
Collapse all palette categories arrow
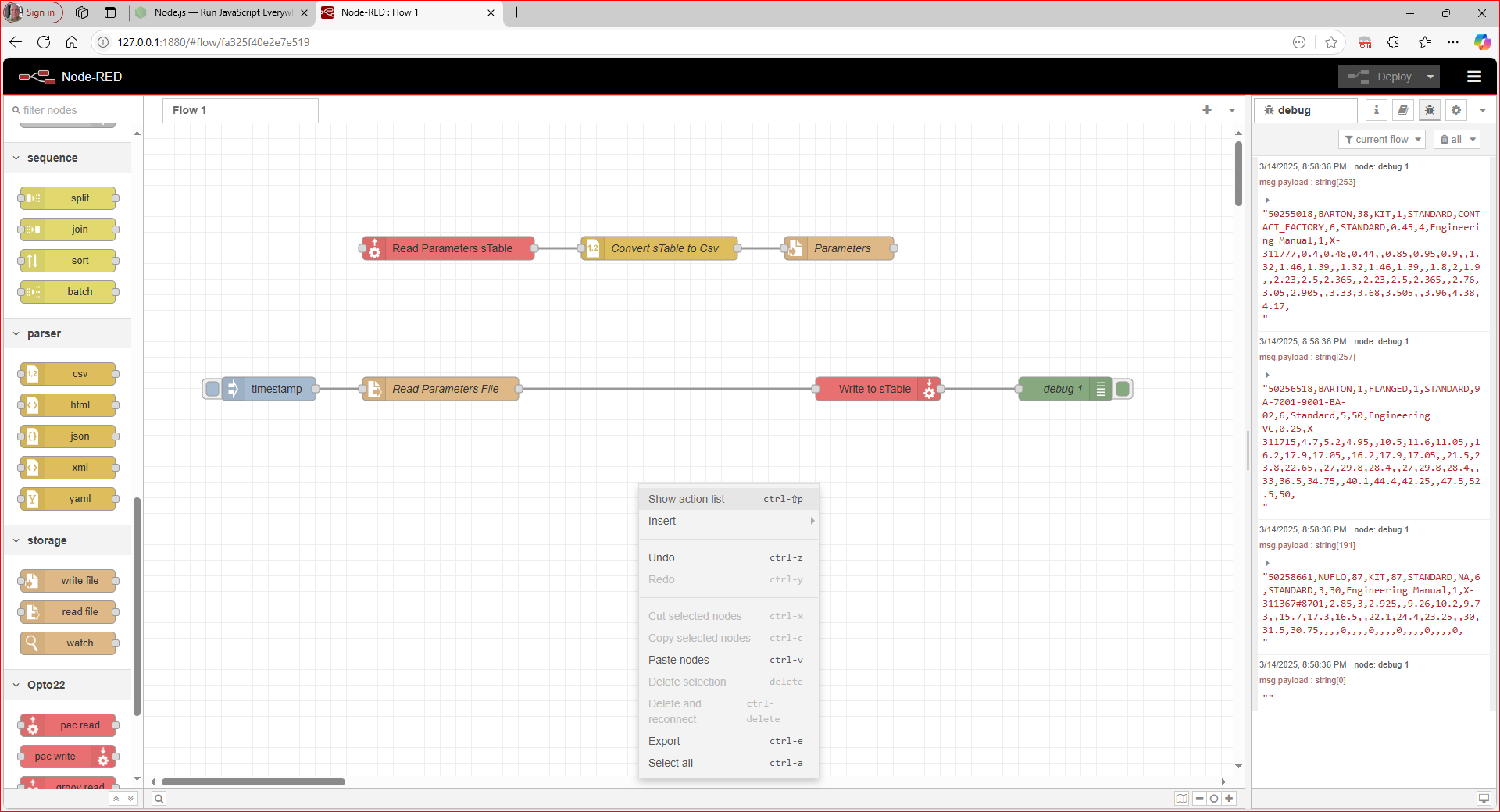pos(116,798)
